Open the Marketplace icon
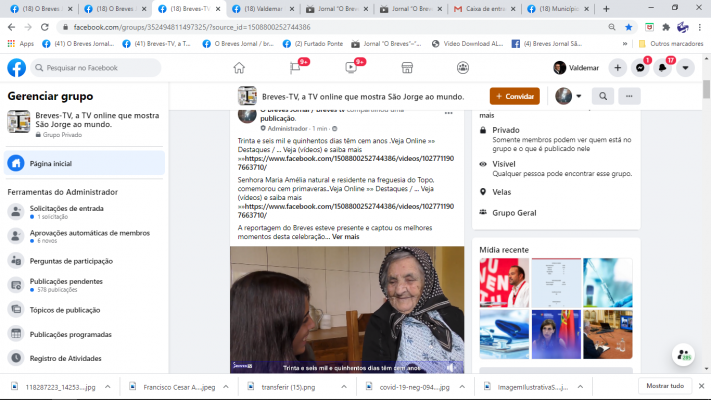 tap(407, 68)
